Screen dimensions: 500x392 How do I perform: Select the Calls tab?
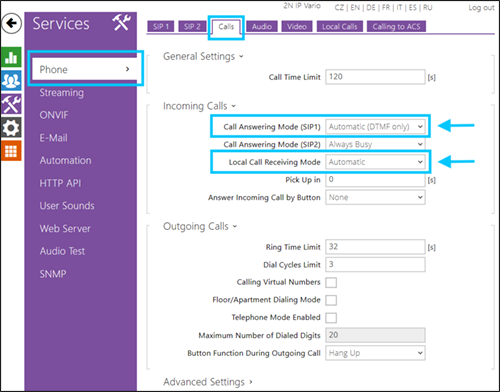[226, 27]
